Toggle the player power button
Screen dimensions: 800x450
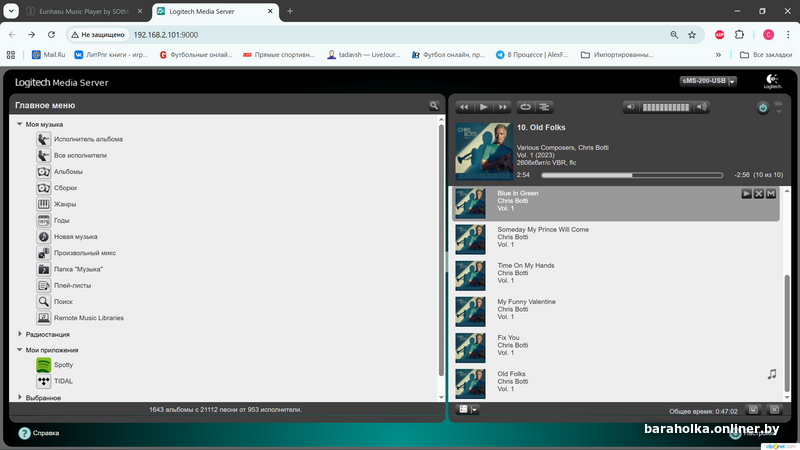pos(762,108)
